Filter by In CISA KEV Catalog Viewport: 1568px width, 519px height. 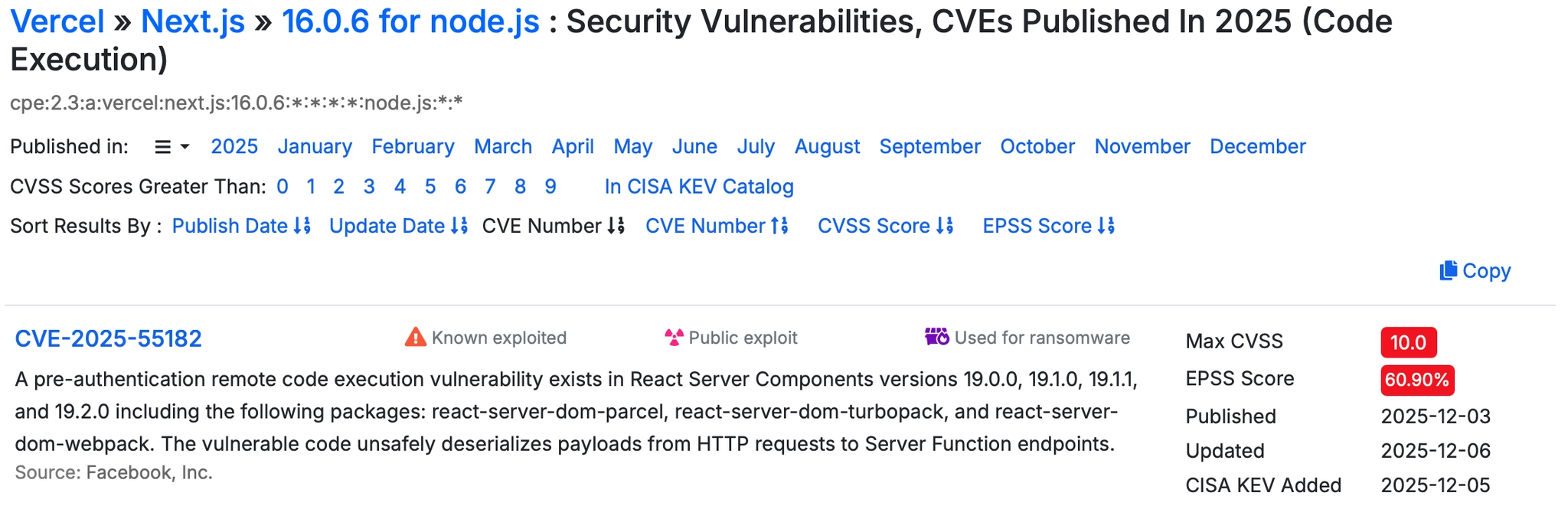click(698, 187)
